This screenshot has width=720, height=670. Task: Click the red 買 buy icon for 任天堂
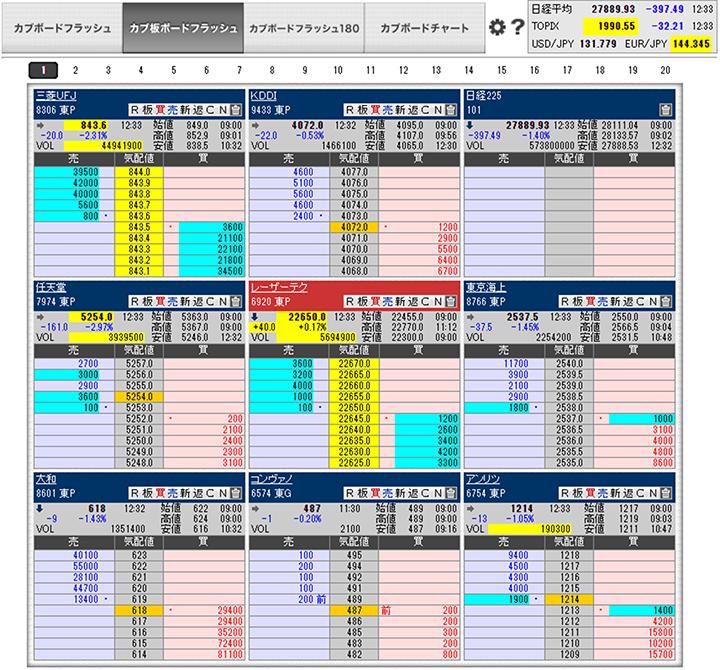click(x=160, y=301)
